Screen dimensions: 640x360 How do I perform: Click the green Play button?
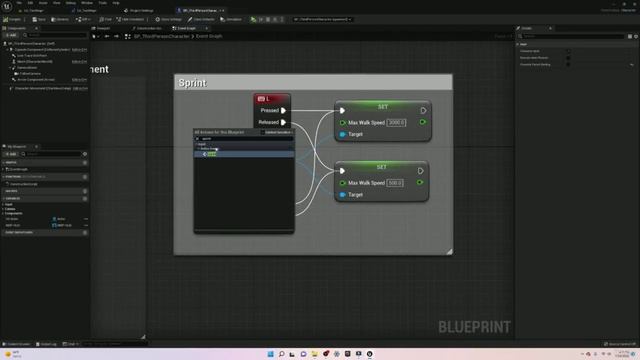pos(253,19)
